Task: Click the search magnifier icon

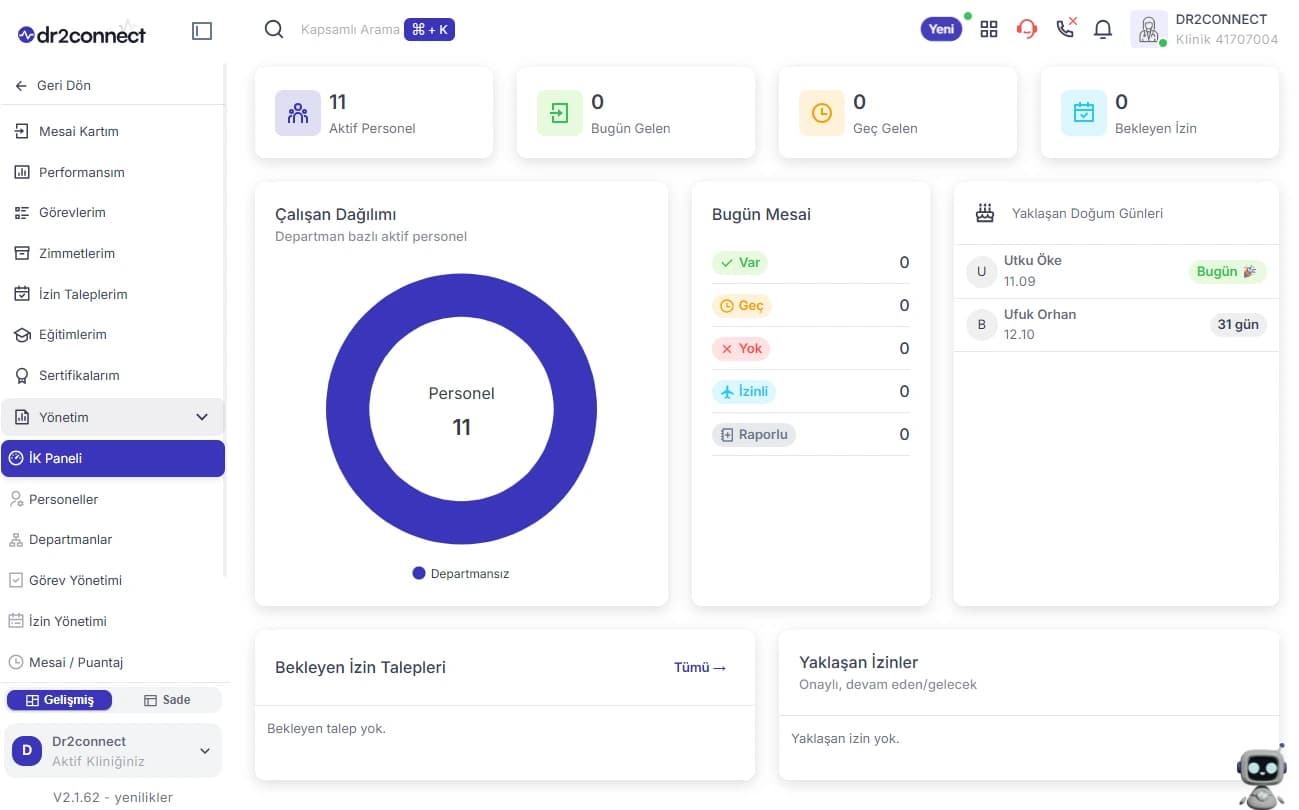Action: pos(274,29)
